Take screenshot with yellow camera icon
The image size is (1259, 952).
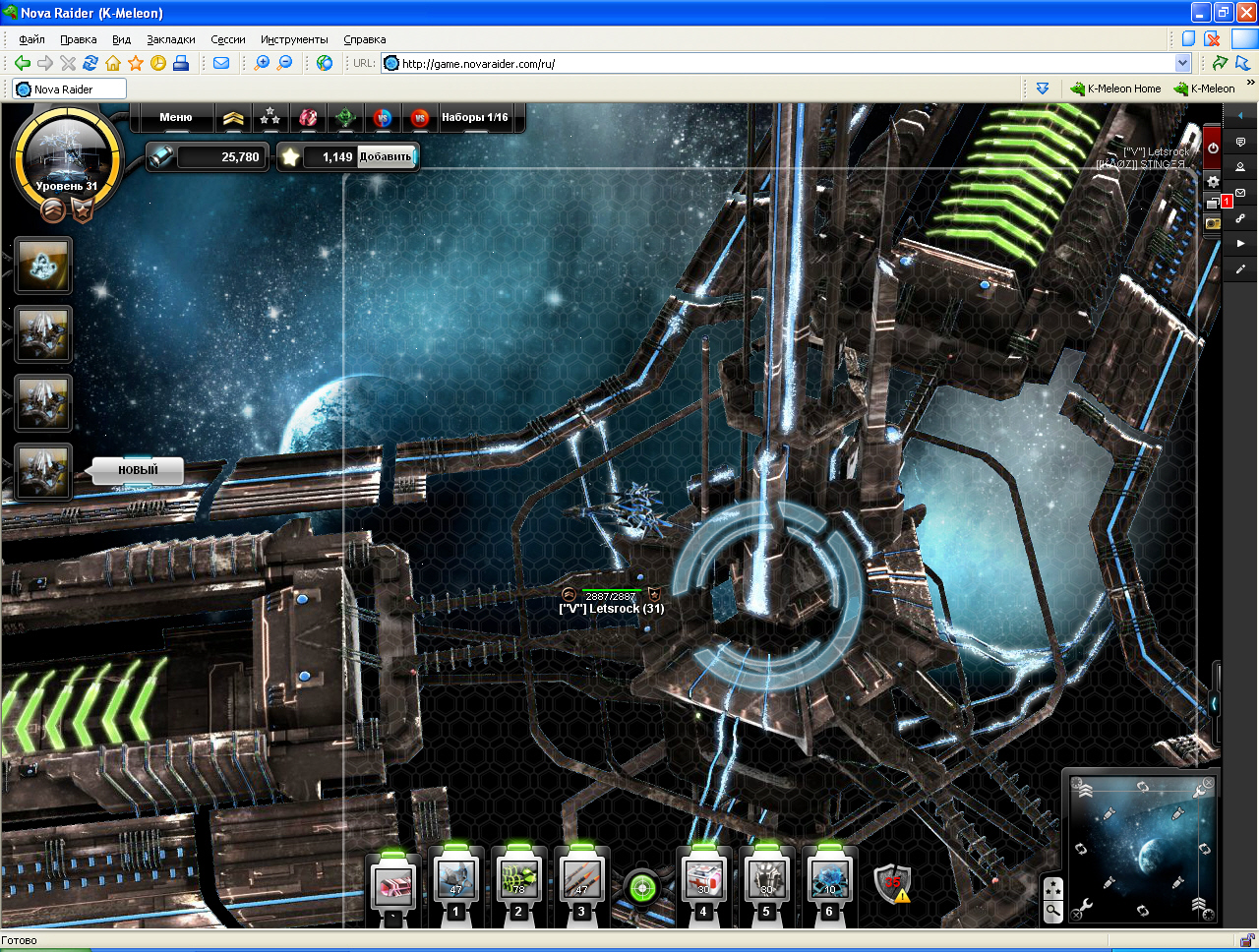(x=1213, y=223)
